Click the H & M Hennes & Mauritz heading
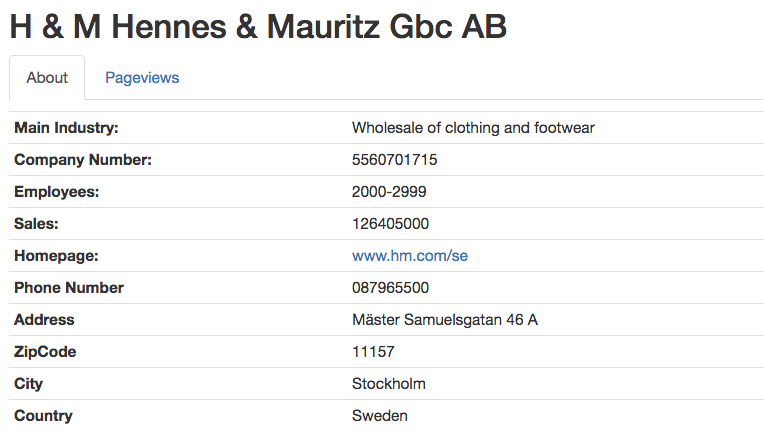The image size is (764, 446). click(258, 27)
